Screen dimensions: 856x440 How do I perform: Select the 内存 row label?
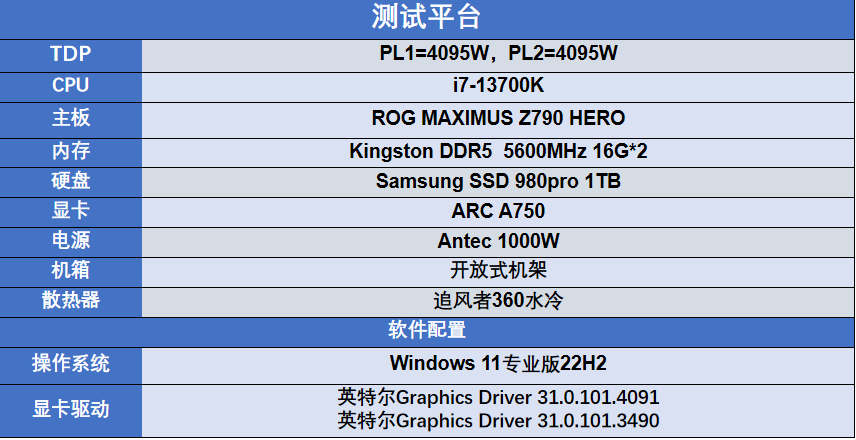(70, 152)
